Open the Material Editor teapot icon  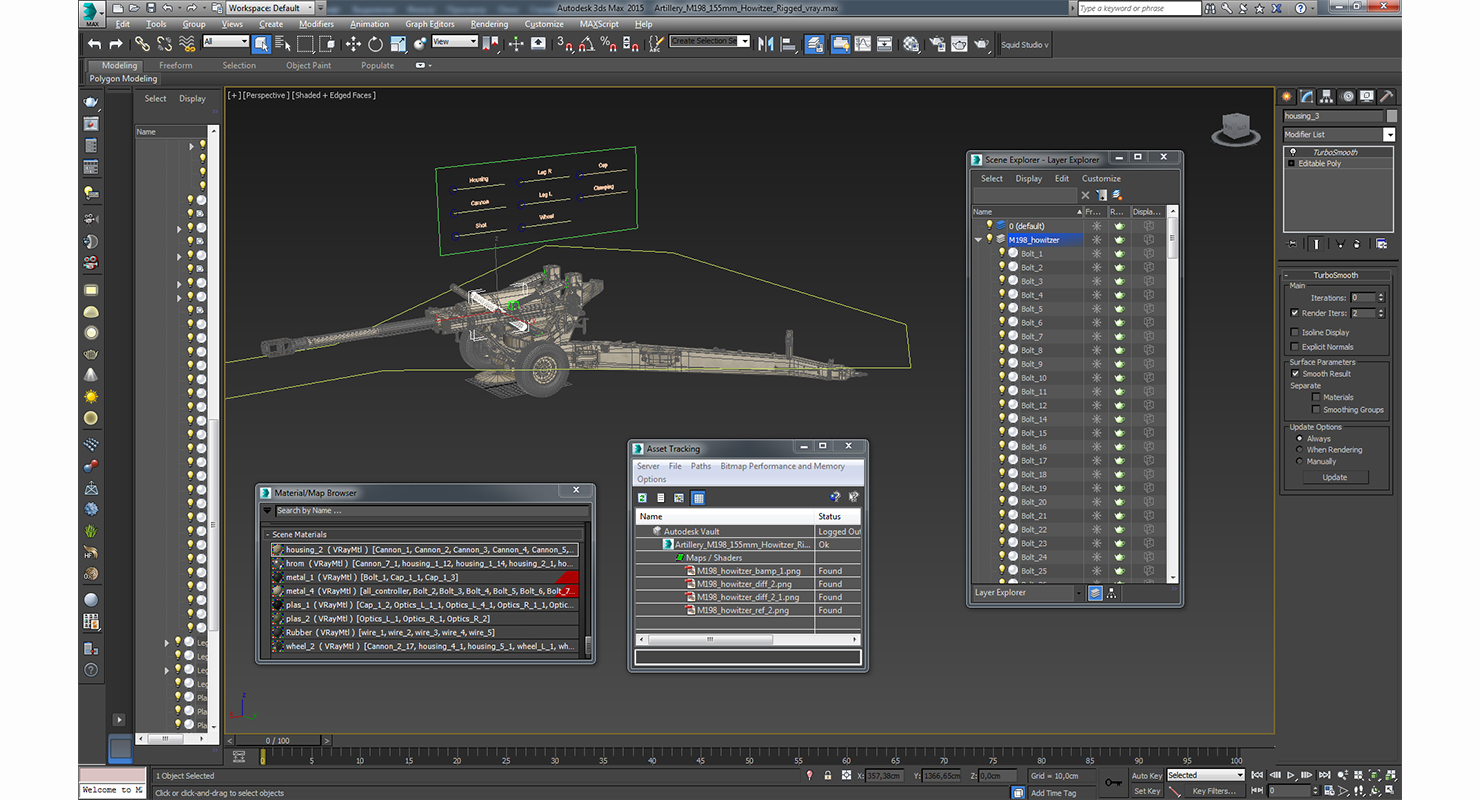[x=911, y=44]
